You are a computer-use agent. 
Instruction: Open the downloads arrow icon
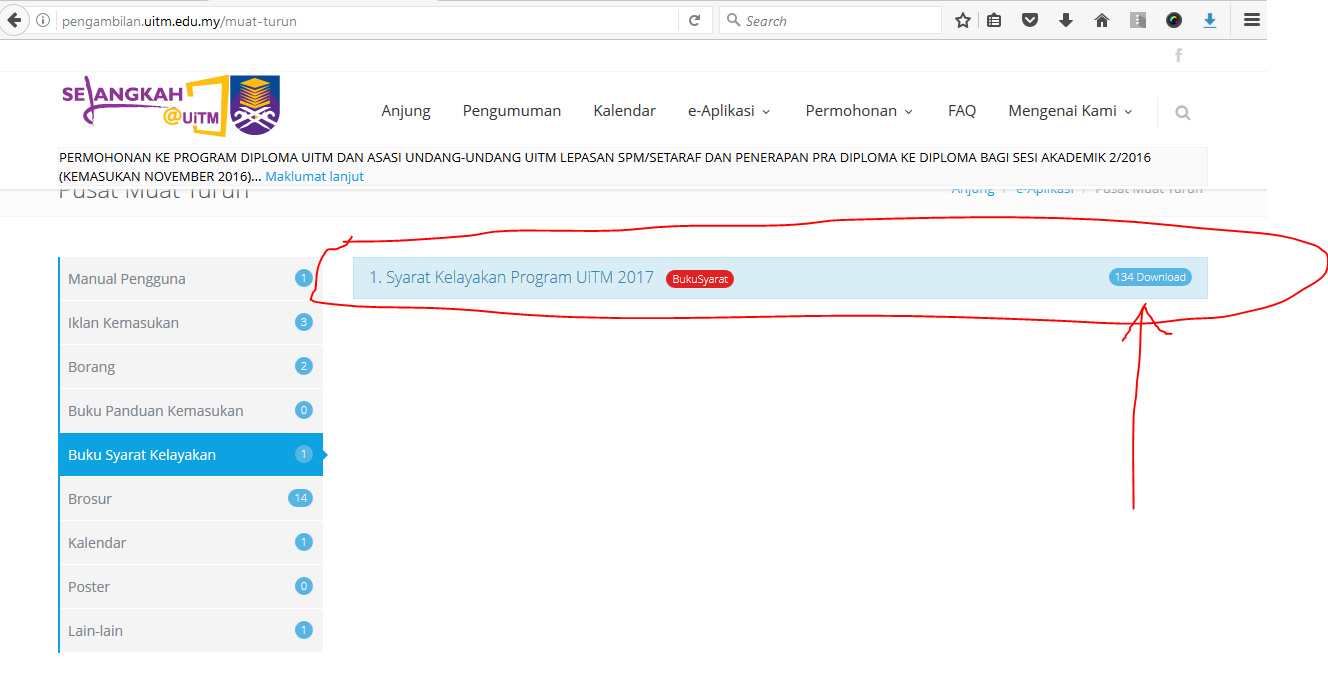click(x=1066, y=20)
